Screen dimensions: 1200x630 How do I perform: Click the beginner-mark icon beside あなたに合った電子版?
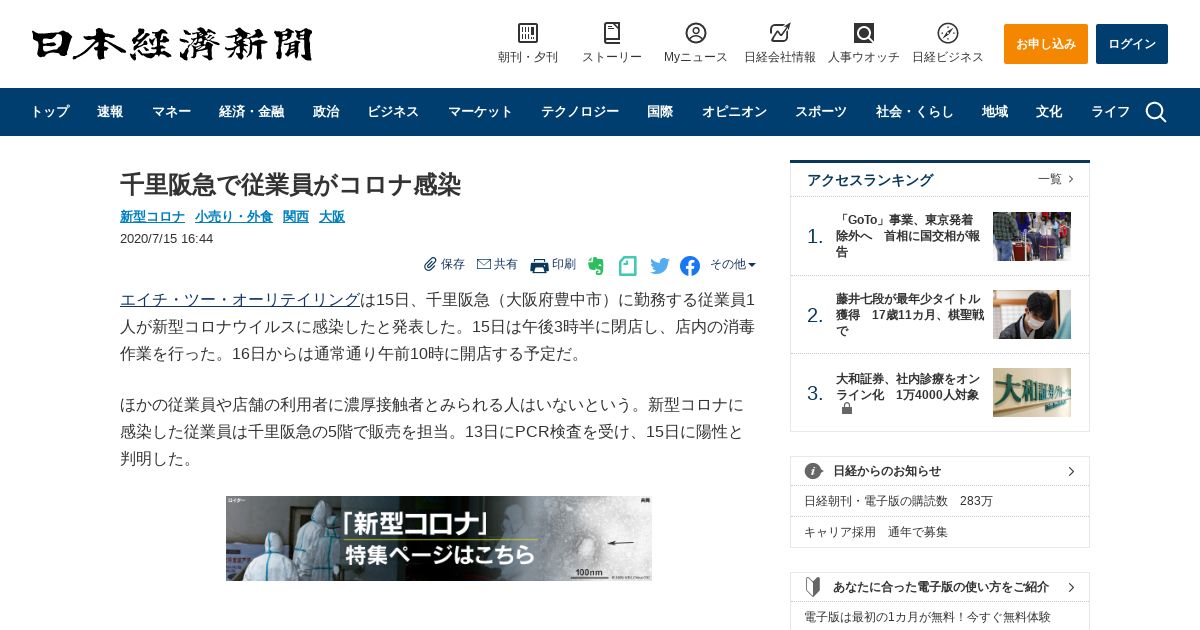pos(813,587)
